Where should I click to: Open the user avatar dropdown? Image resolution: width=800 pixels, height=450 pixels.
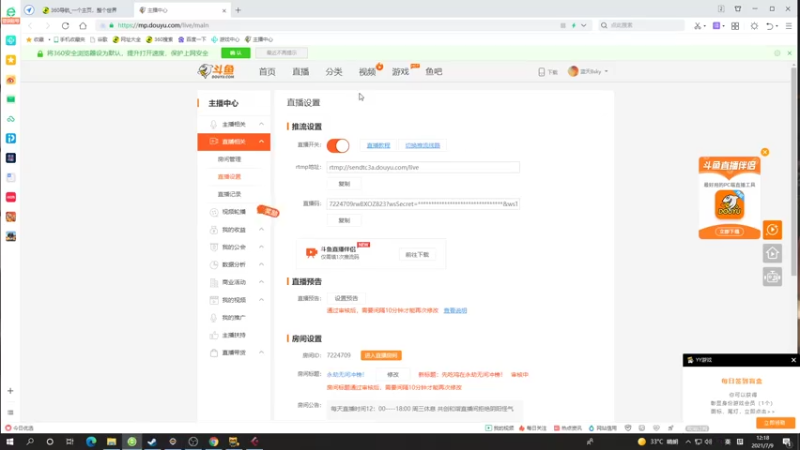coord(588,71)
